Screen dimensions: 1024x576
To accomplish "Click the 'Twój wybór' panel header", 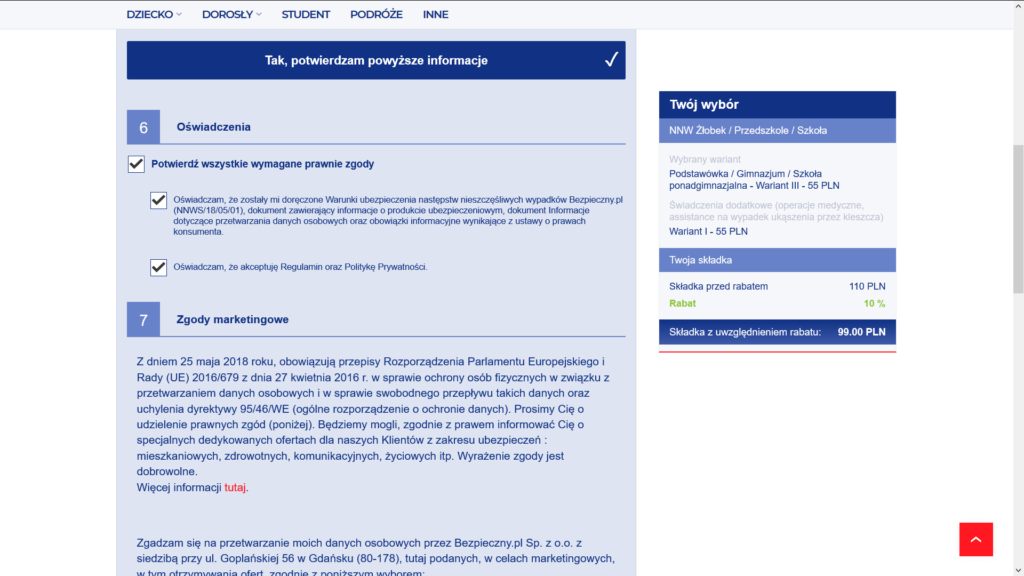I will click(777, 104).
